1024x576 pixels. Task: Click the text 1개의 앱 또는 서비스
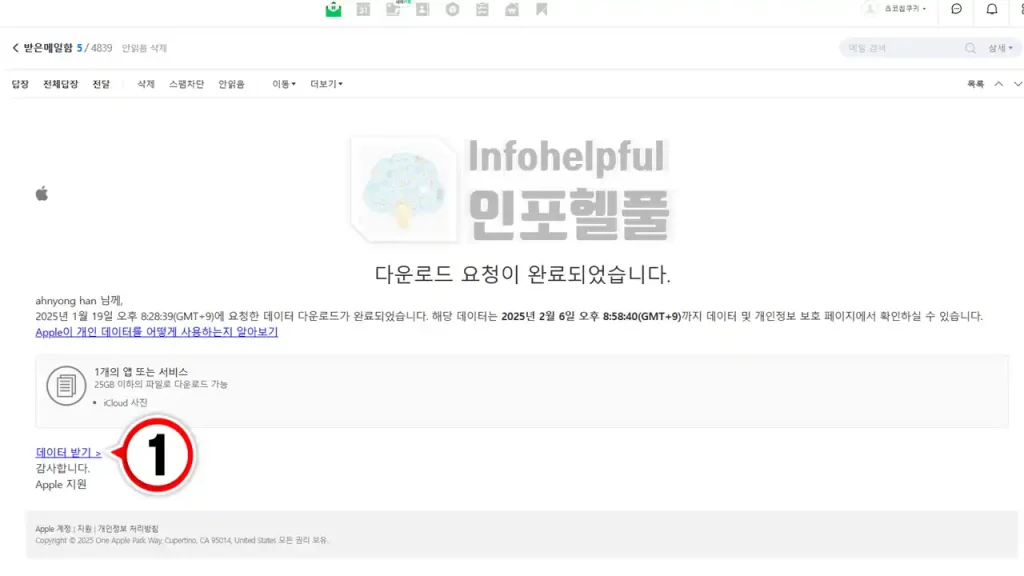[141, 372]
